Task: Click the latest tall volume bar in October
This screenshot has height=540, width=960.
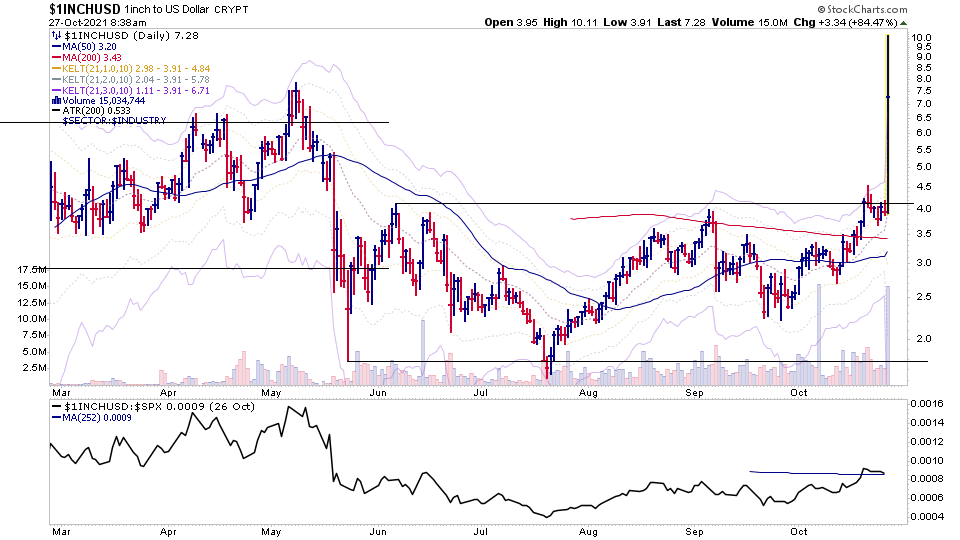Action: [888, 336]
